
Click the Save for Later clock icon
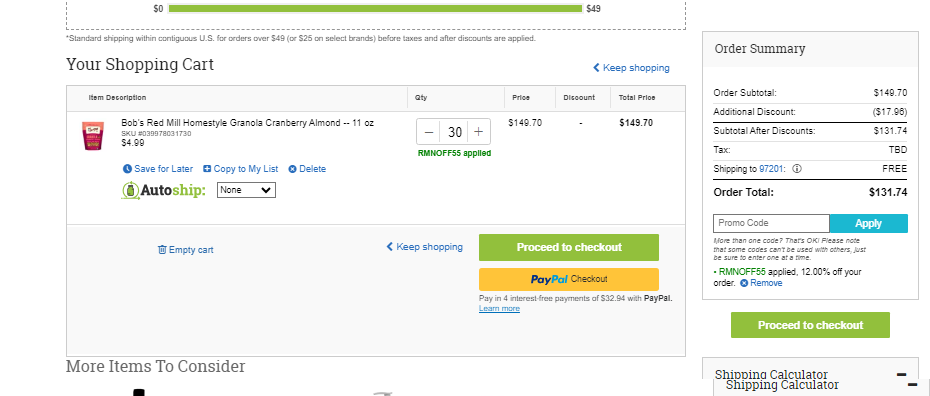click(127, 169)
